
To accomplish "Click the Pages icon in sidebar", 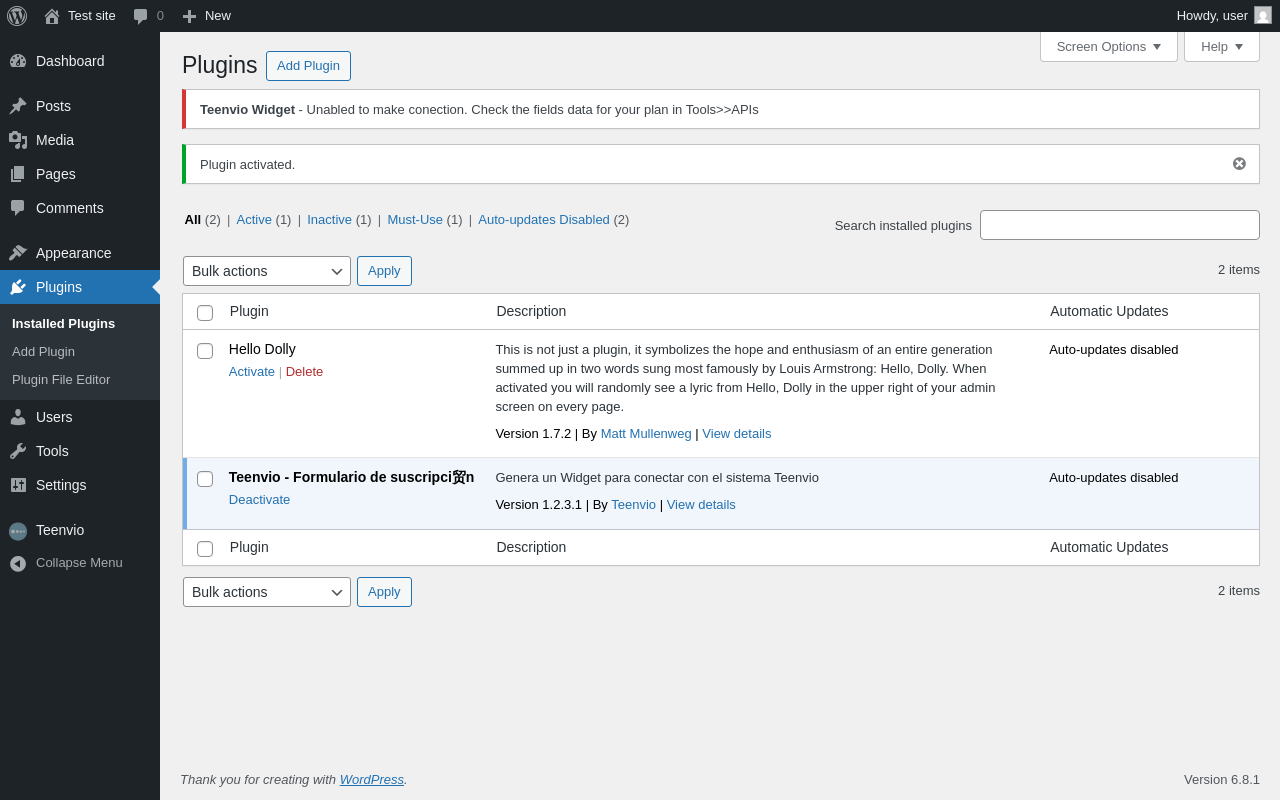I will [x=18, y=174].
